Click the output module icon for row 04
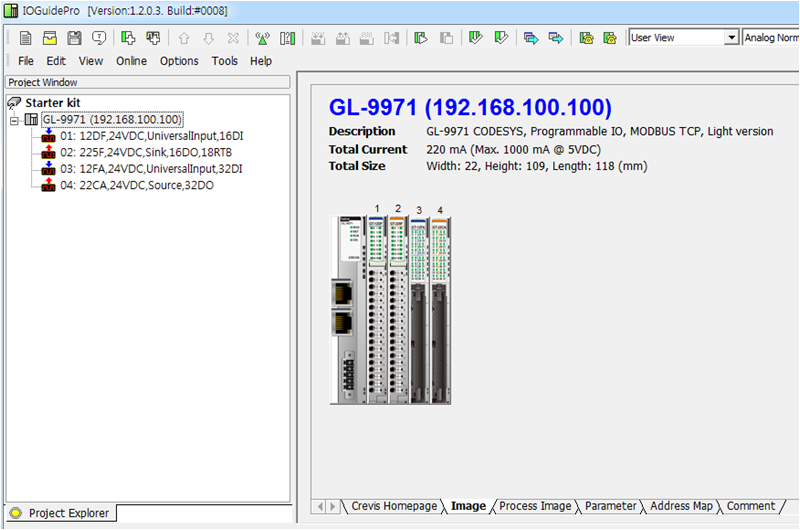 (48, 185)
